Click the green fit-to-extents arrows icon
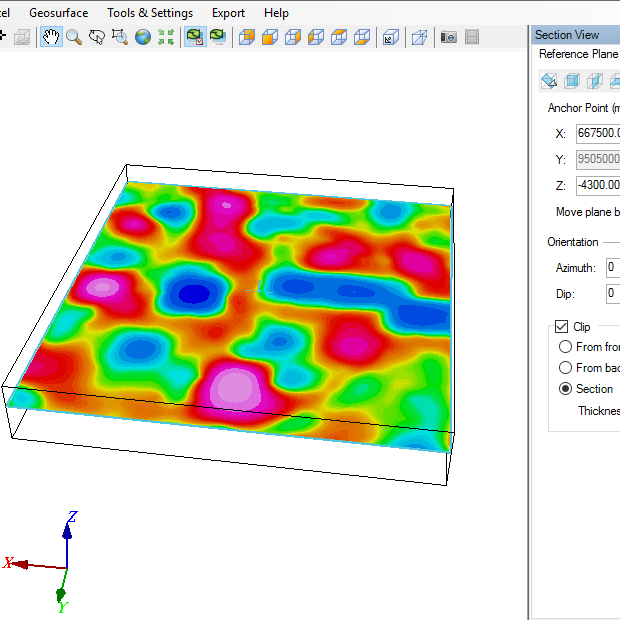The image size is (620, 620). tap(166, 37)
